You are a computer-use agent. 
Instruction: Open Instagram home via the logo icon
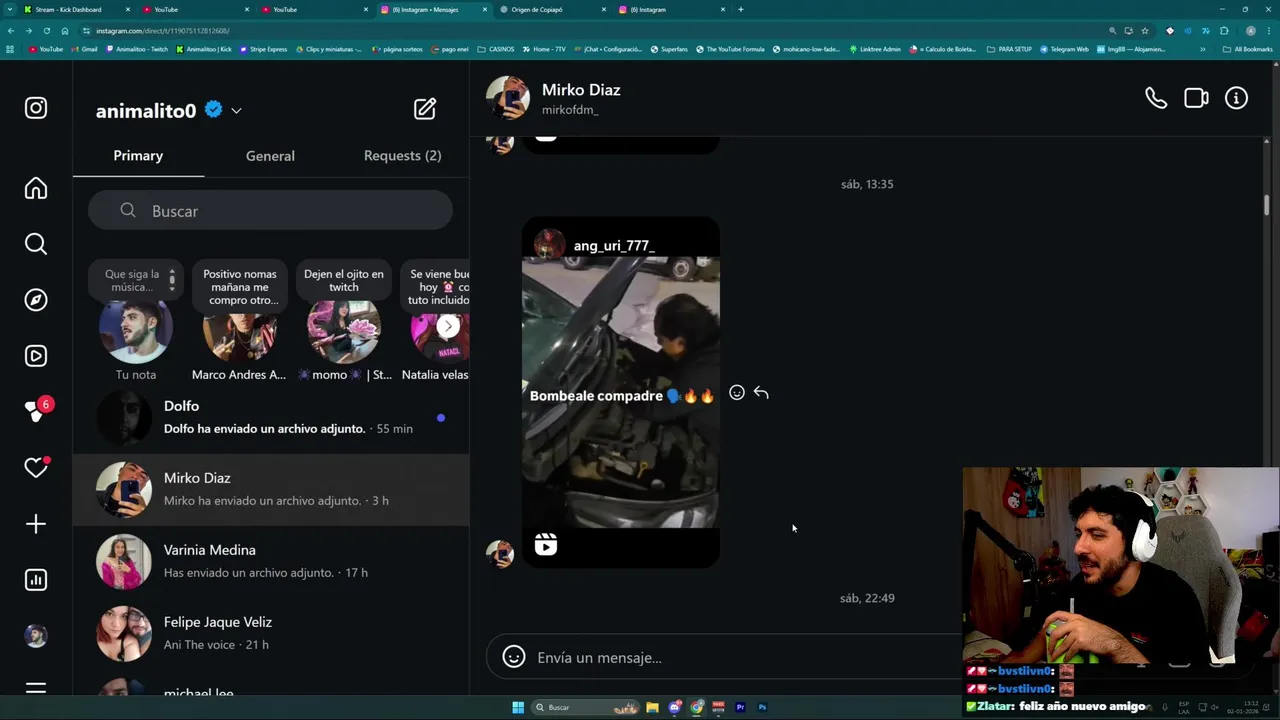(36, 108)
